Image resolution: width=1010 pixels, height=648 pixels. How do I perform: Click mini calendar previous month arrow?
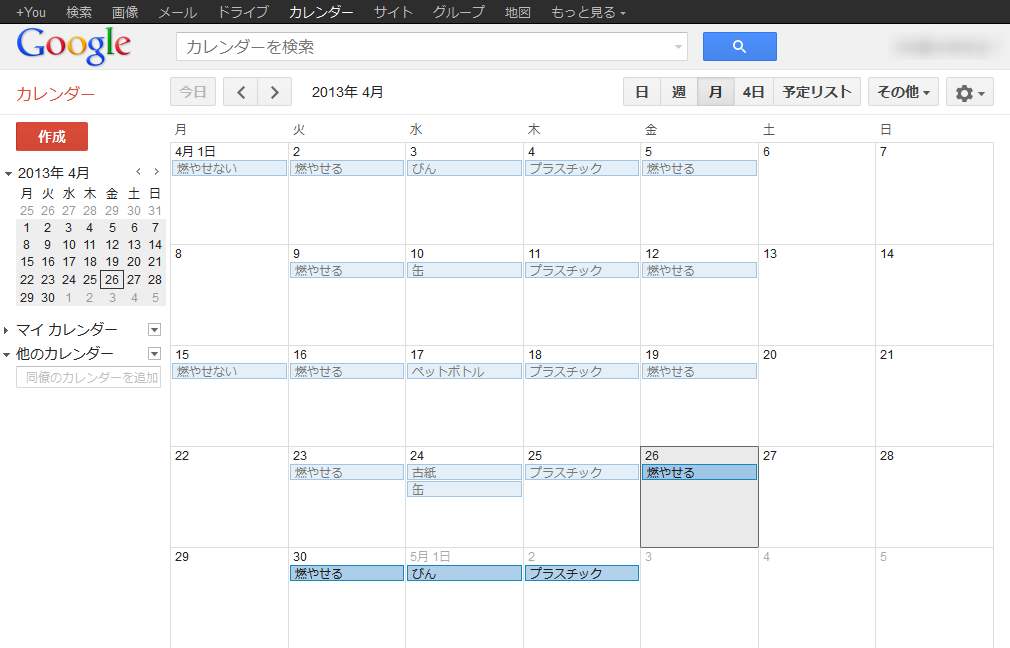pos(139,172)
